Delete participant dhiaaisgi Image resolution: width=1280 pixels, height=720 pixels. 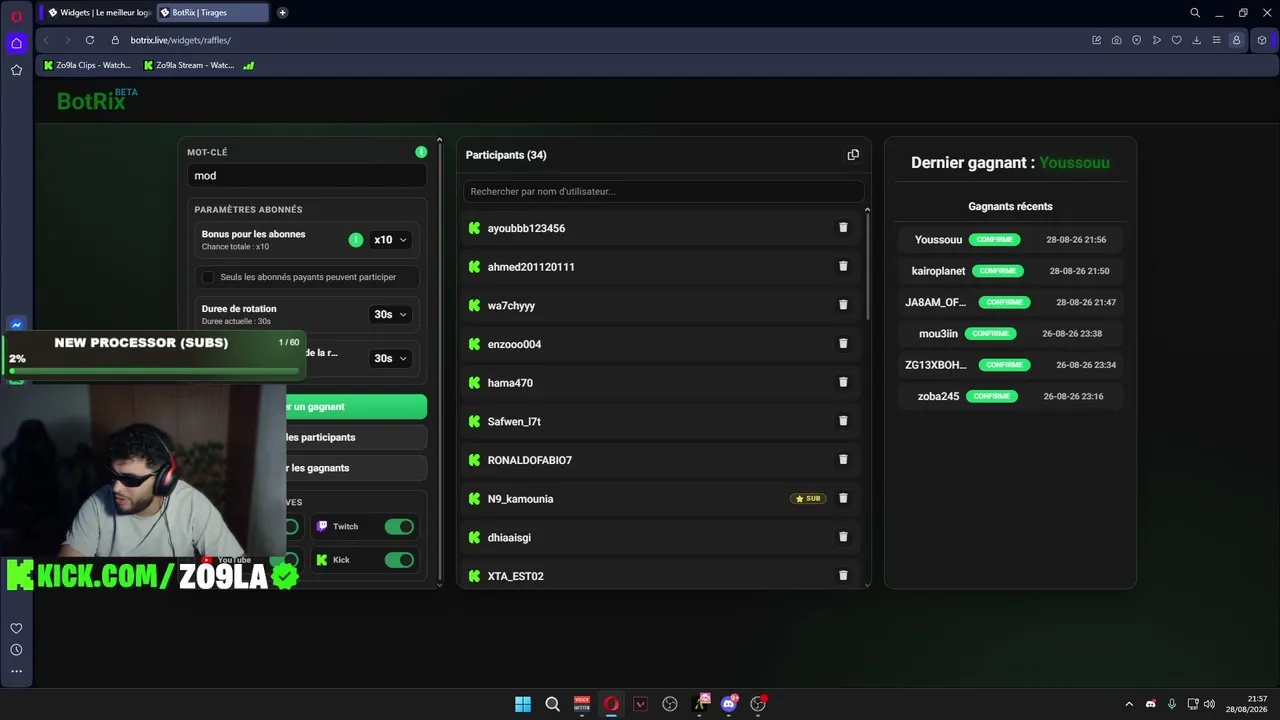click(x=843, y=537)
